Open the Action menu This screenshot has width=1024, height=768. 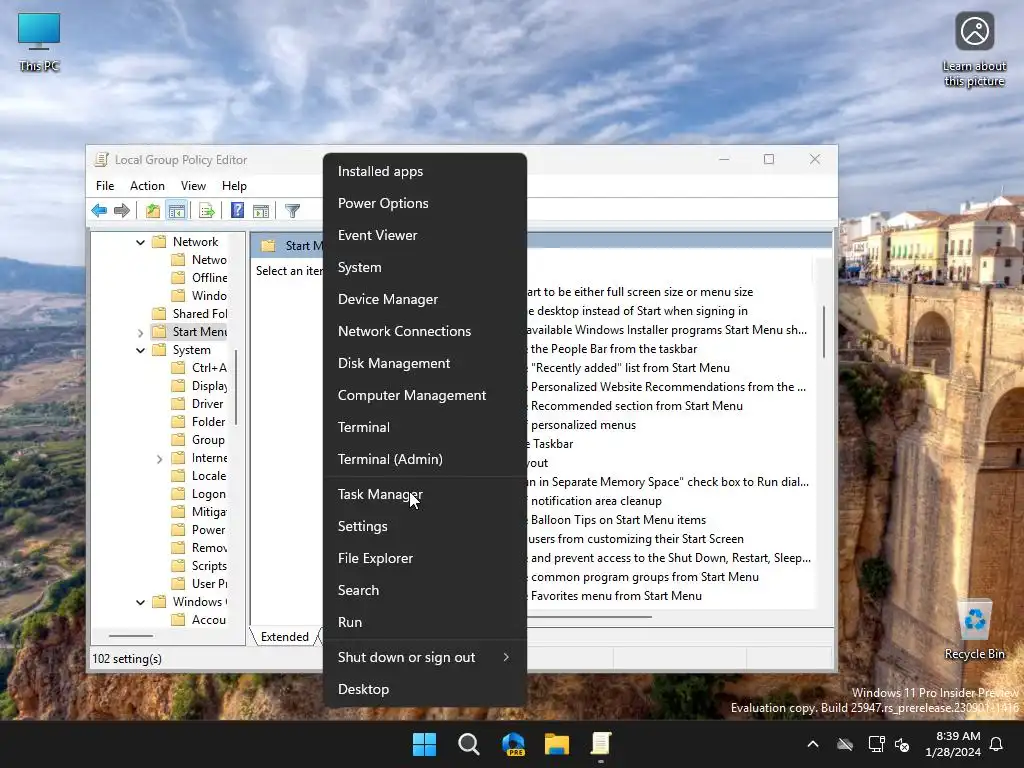click(x=147, y=186)
